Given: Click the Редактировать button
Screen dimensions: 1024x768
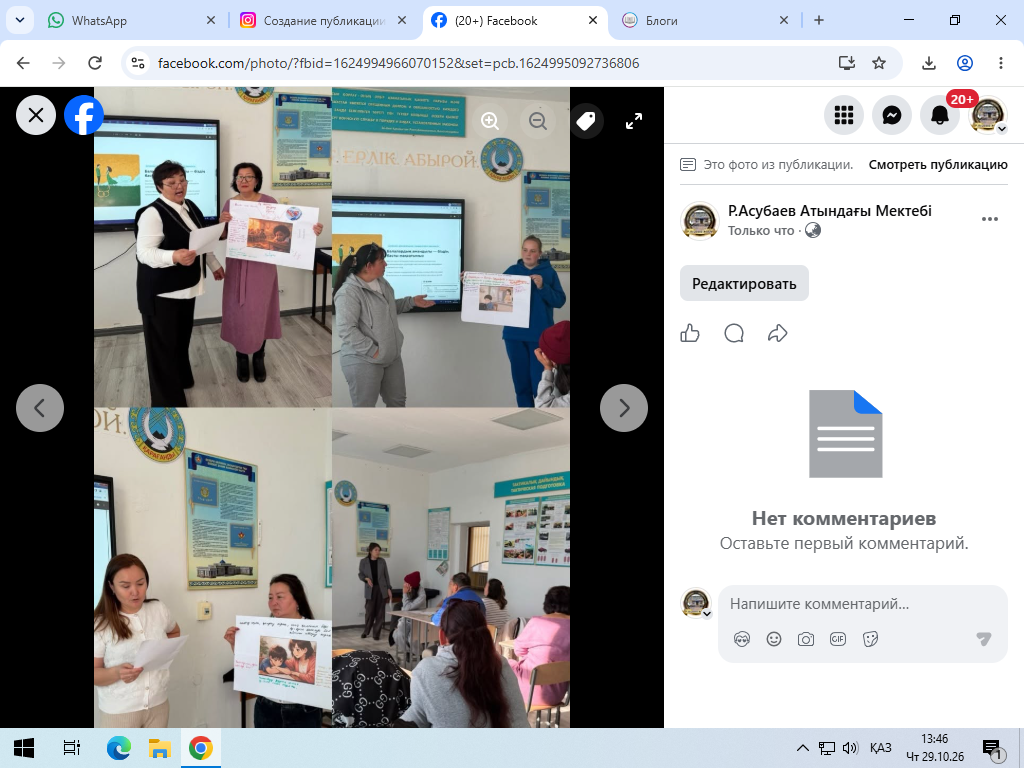Looking at the screenshot, I should [744, 283].
